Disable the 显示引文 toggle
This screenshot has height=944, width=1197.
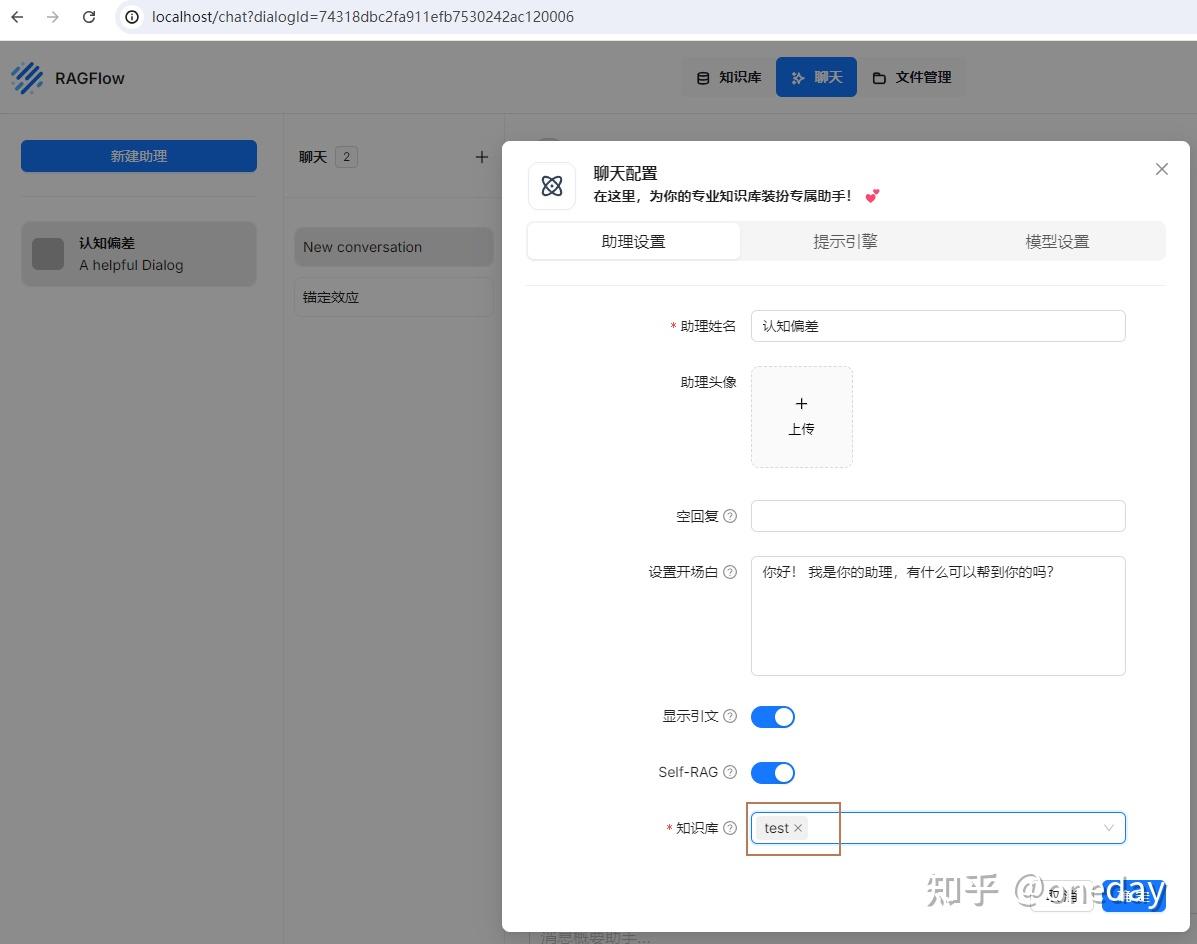(x=772, y=716)
